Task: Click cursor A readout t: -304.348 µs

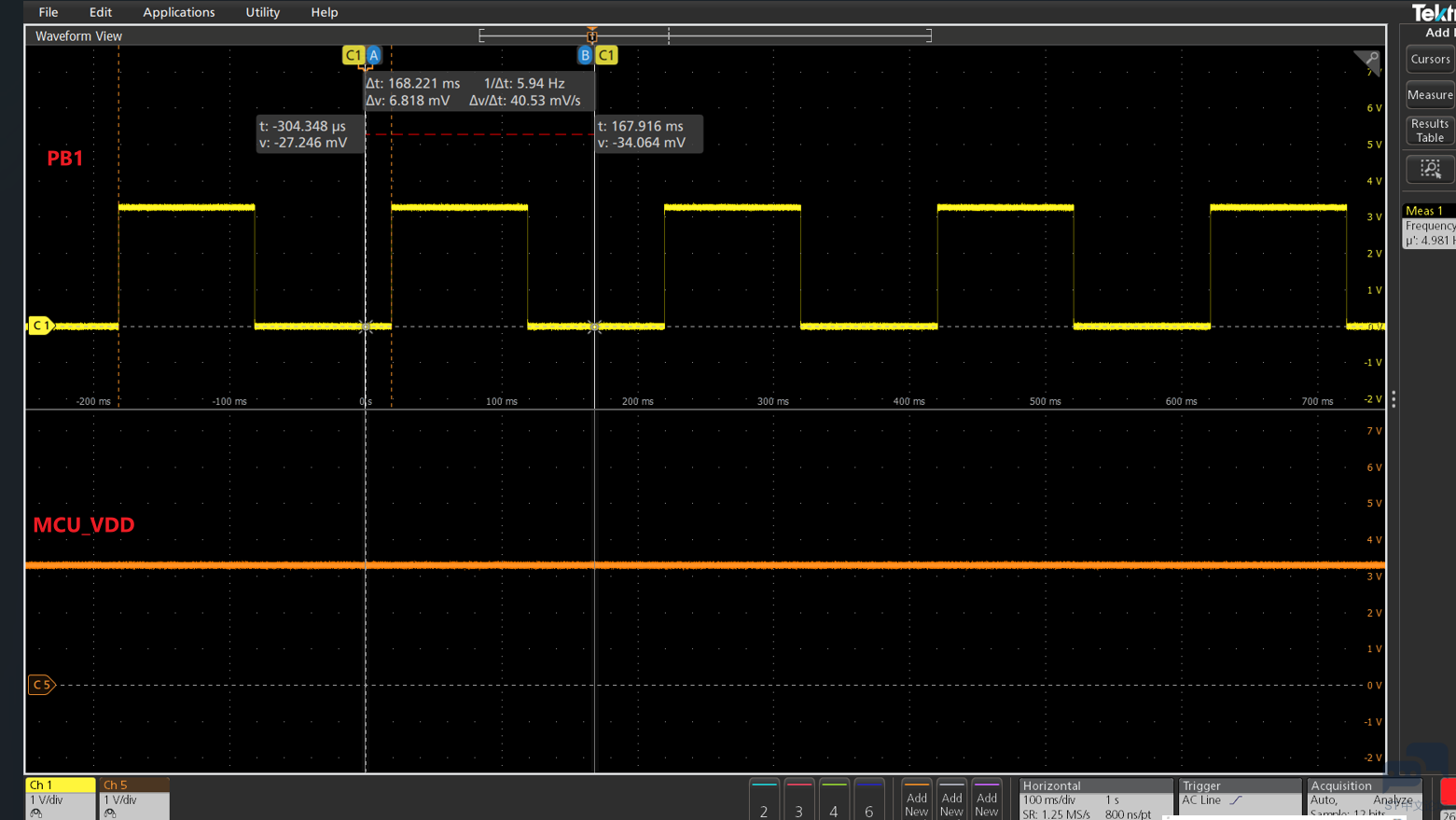Action: coord(311,133)
